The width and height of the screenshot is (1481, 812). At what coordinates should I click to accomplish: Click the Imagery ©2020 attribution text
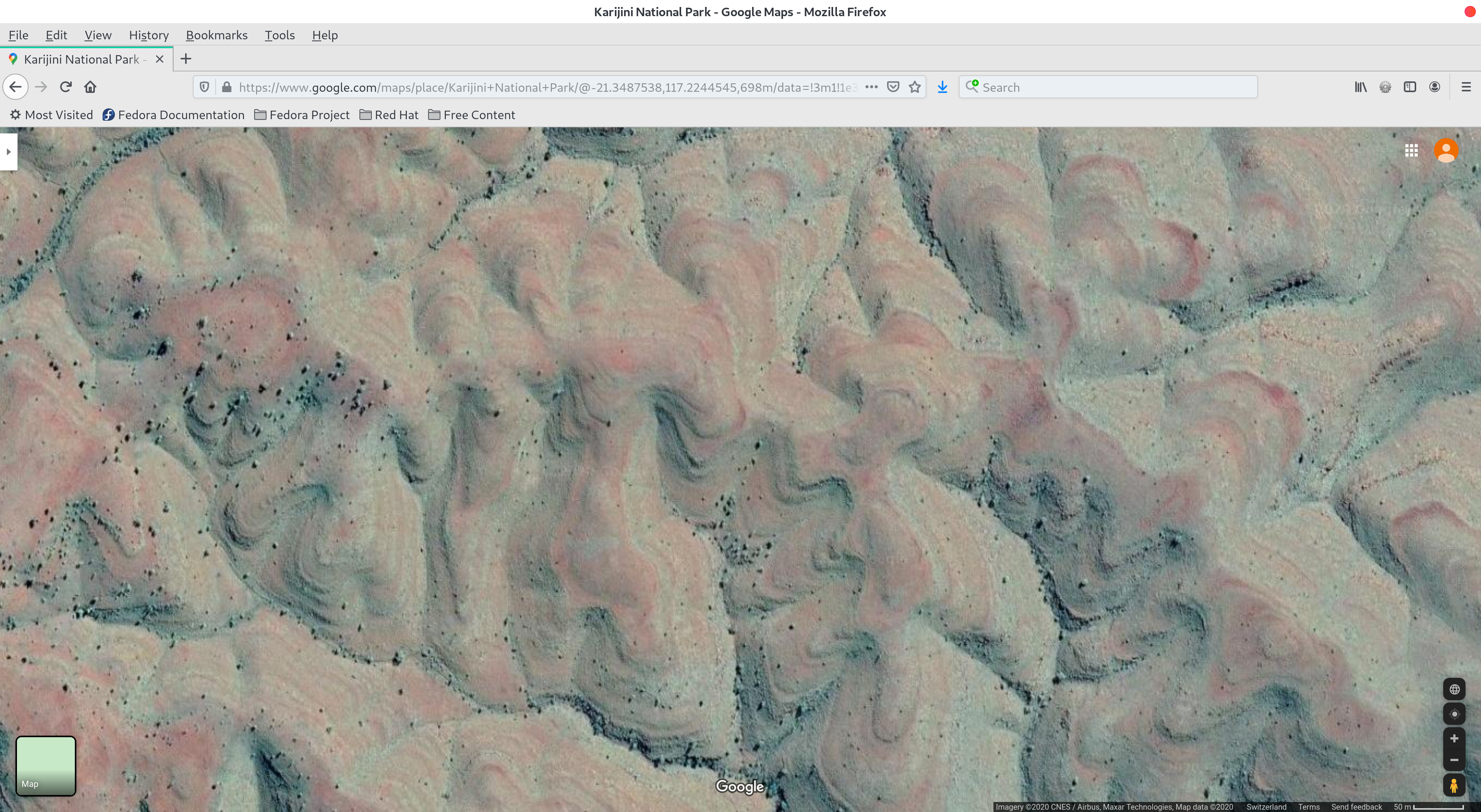pyautogui.click(x=1114, y=807)
